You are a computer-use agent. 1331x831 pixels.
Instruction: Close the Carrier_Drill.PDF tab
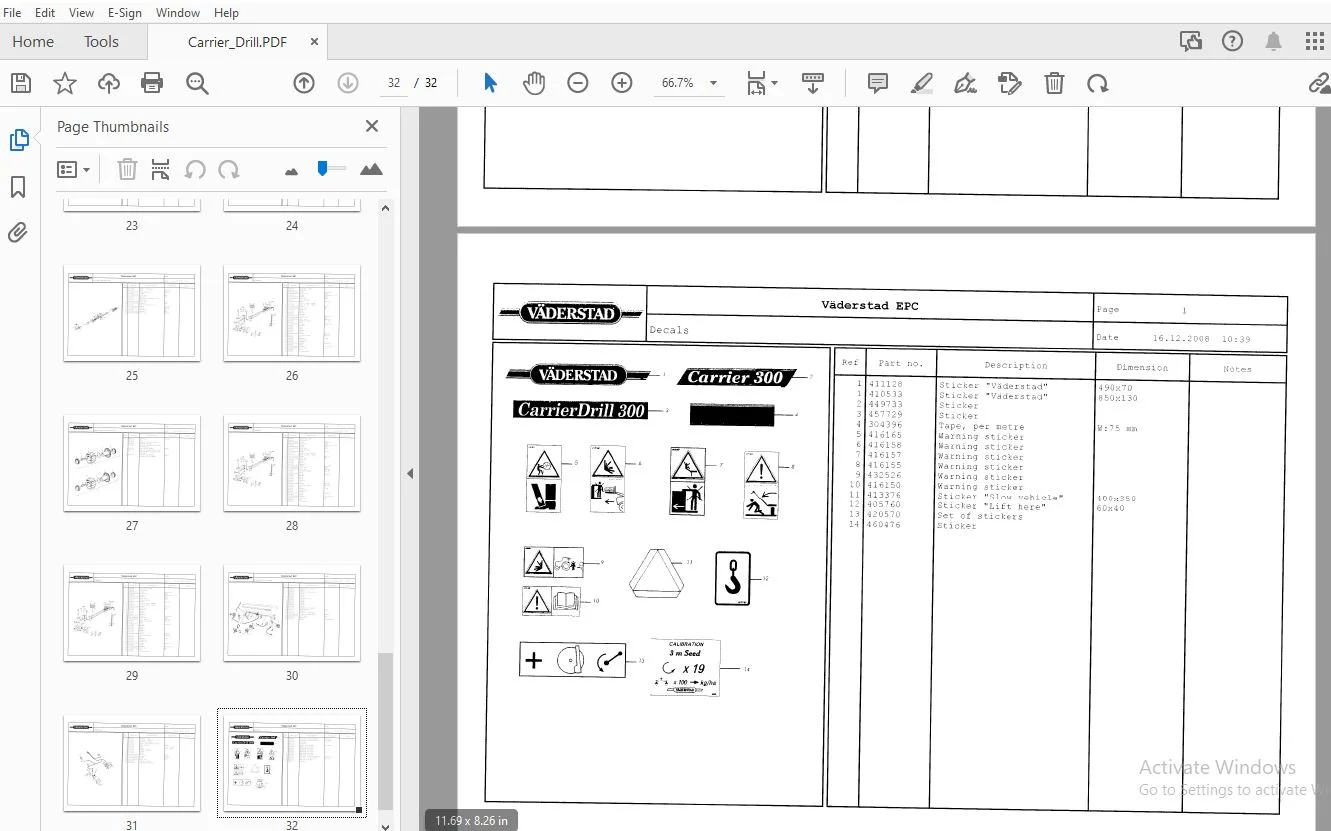(x=315, y=42)
